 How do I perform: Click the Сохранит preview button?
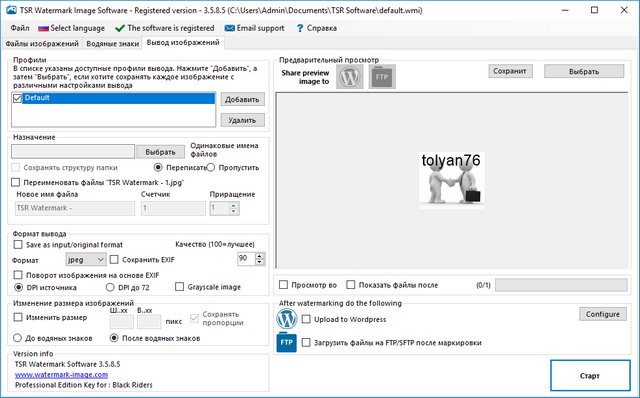[x=510, y=71]
